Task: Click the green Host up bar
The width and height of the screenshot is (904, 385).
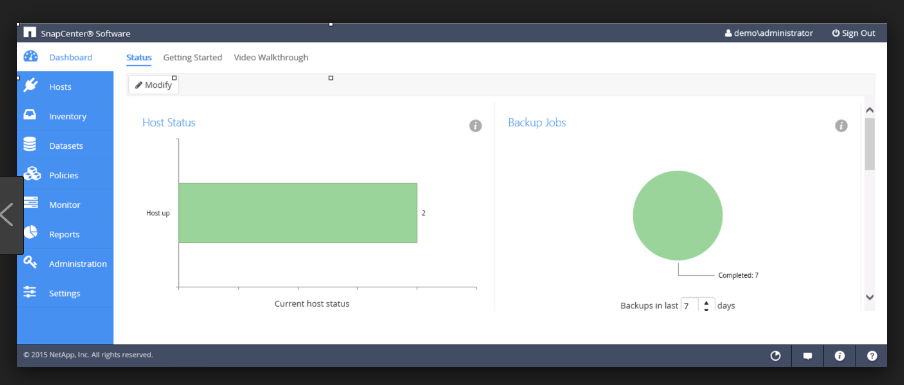Action: pos(297,213)
